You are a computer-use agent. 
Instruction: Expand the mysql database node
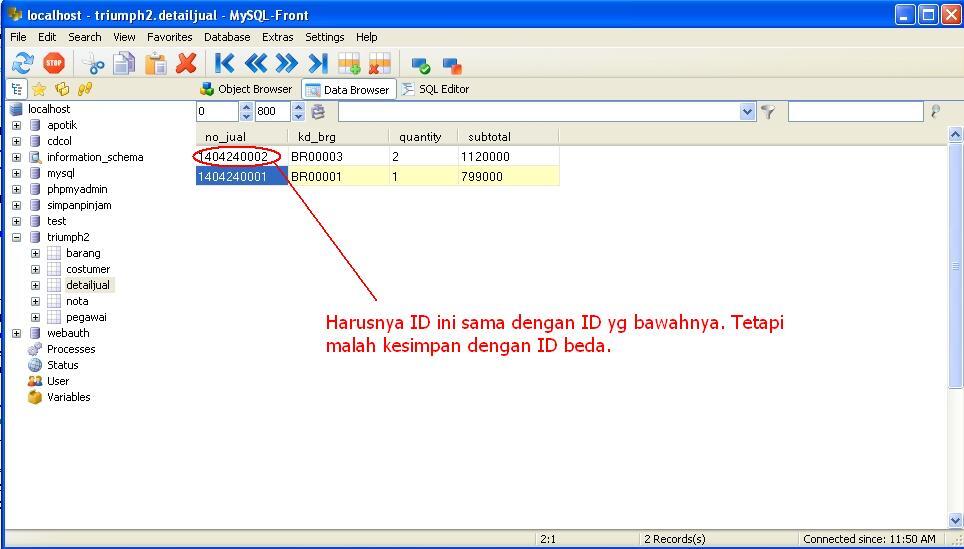click(x=17, y=173)
